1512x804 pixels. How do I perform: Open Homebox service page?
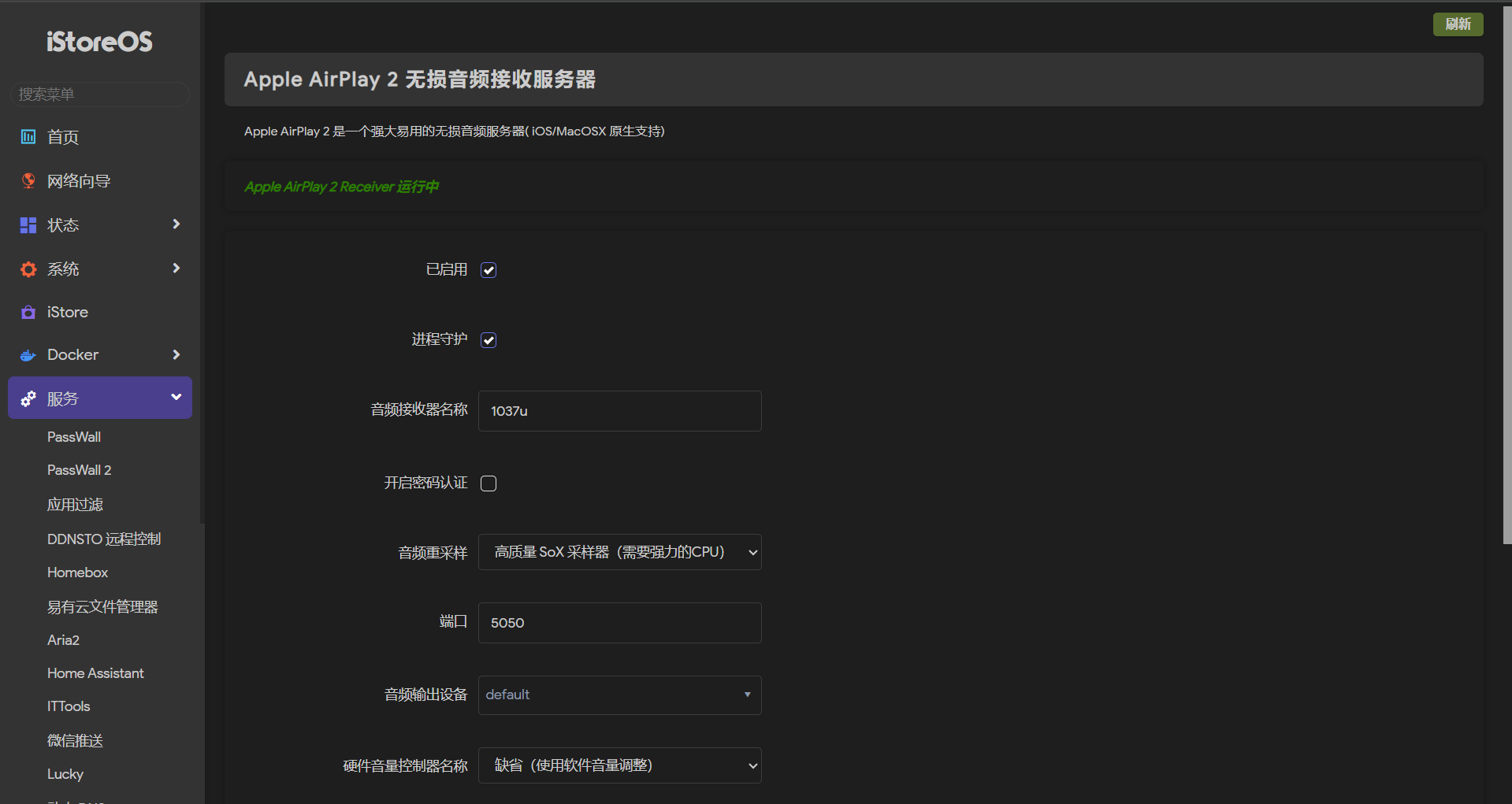pyautogui.click(x=77, y=572)
